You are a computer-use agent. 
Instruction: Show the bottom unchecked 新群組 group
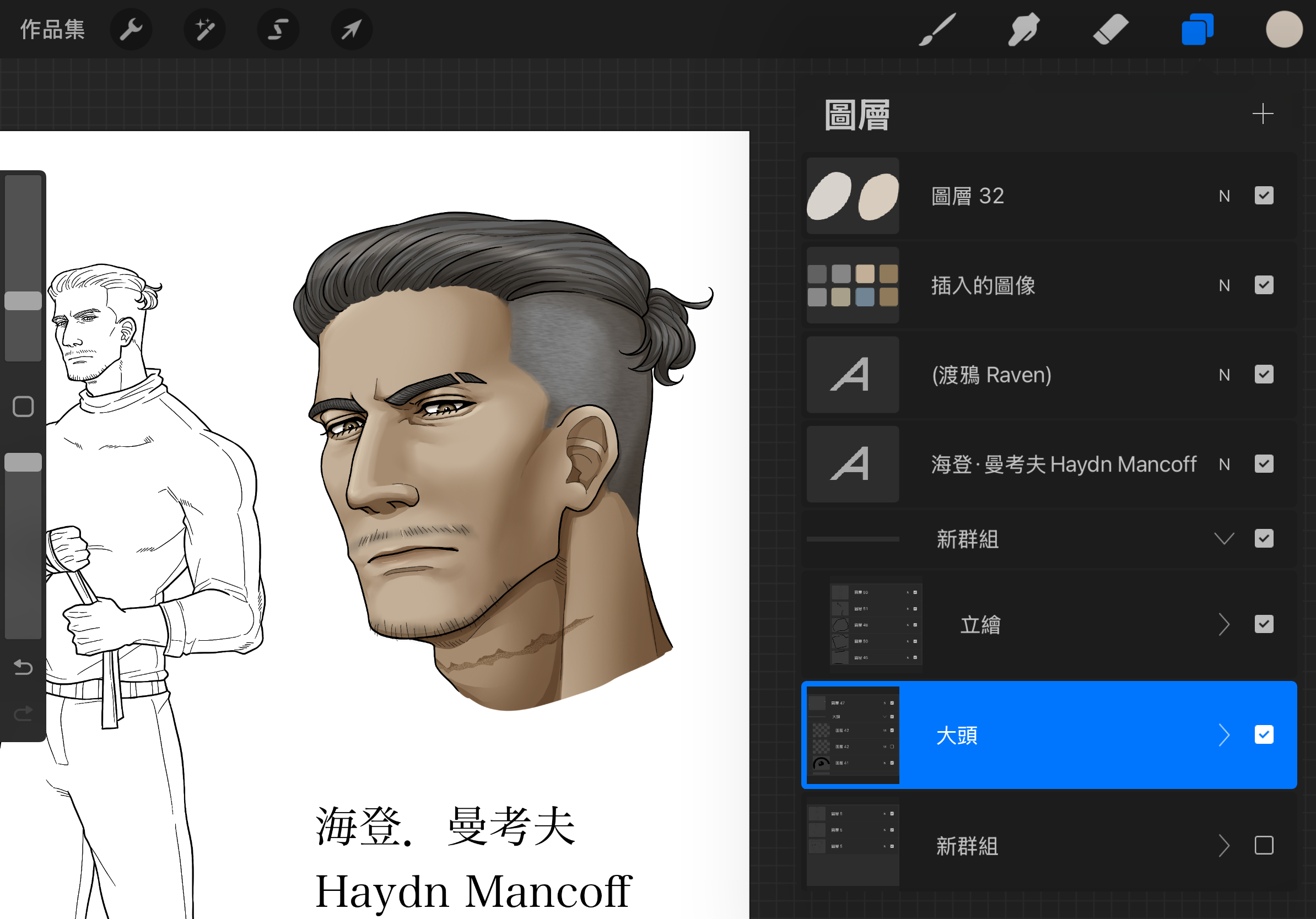coord(1263,845)
